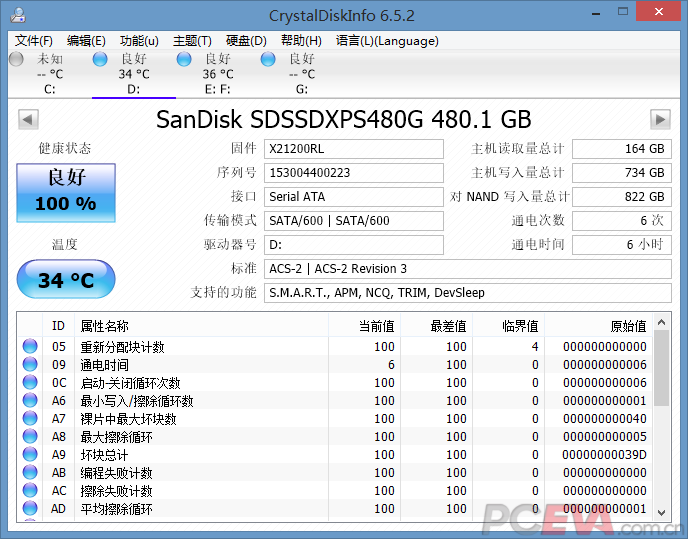688x539 pixels.
Task: Open the 文件(F) menu
Action: tap(34, 41)
